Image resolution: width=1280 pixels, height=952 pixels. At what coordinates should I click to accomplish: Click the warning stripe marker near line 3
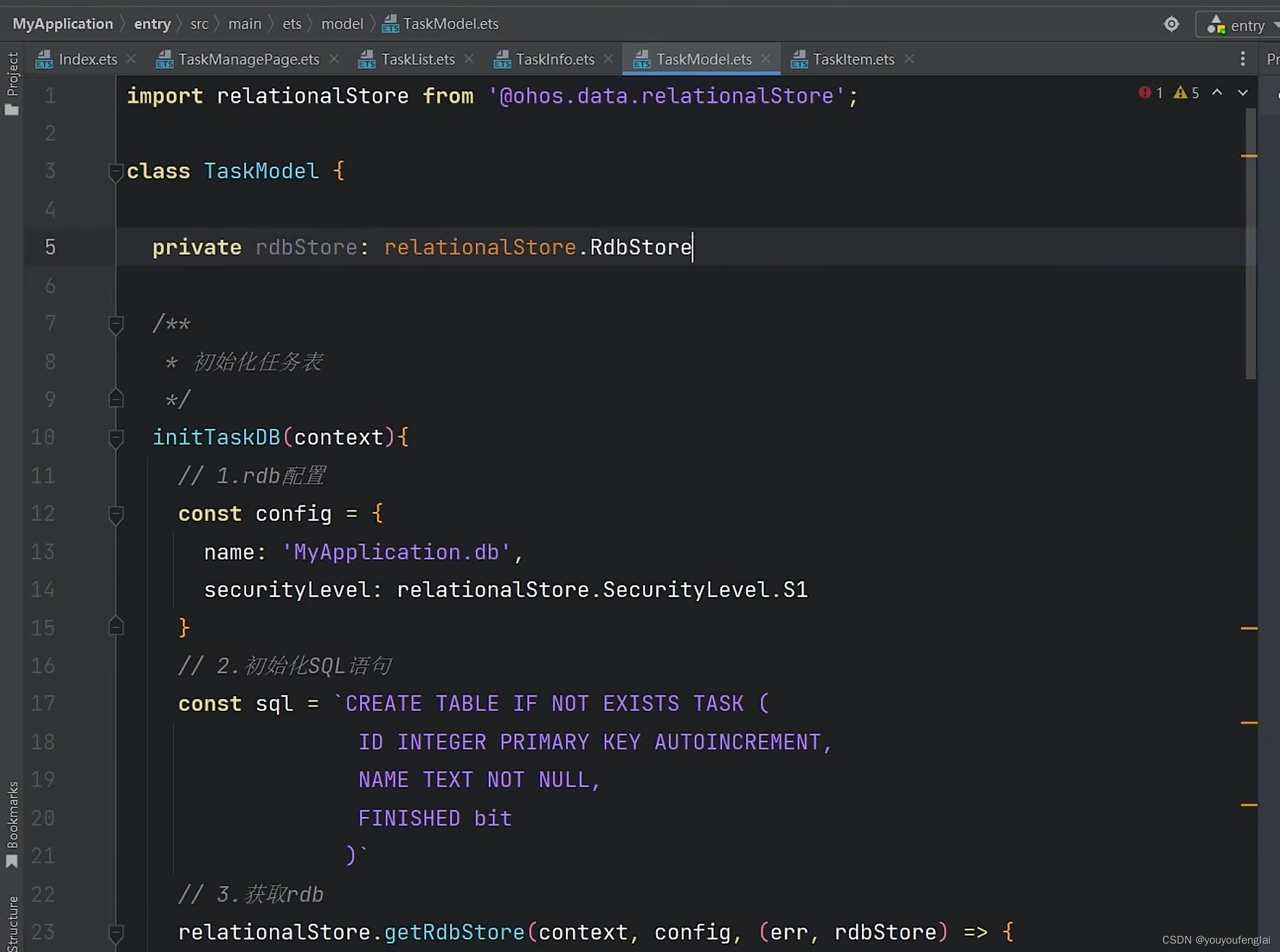(x=1249, y=156)
